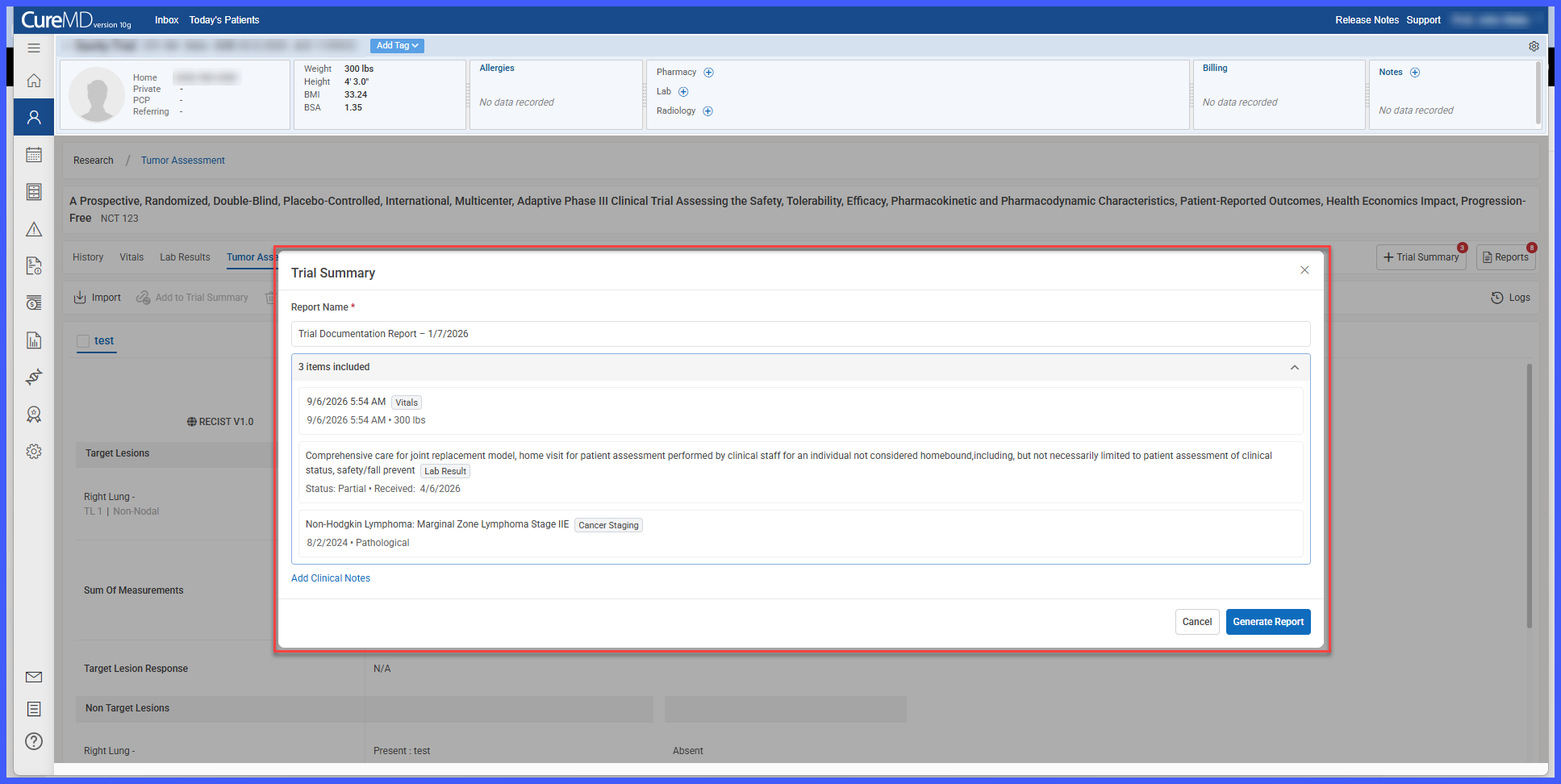1561x784 pixels.
Task: Open the calendar scheduler icon
Action: [34, 155]
